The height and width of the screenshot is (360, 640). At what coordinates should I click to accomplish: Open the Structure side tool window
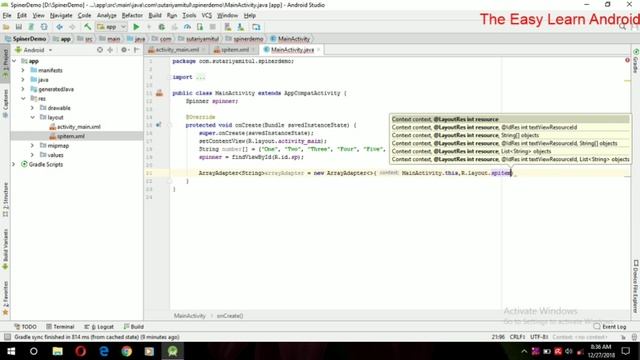coord(5,200)
